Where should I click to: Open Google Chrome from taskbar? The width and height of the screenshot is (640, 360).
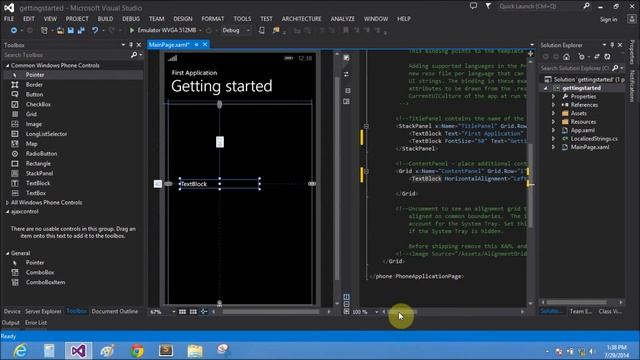(x=137, y=351)
